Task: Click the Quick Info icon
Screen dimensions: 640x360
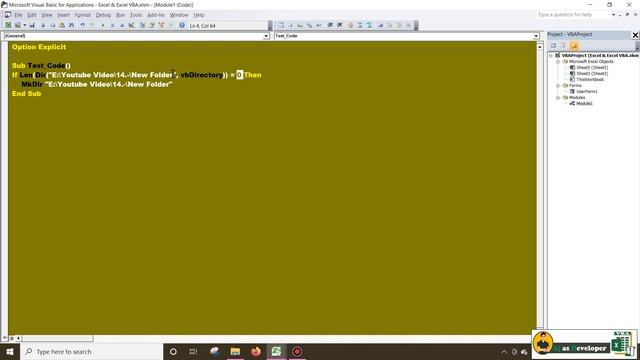Action: [x=300, y=25]
